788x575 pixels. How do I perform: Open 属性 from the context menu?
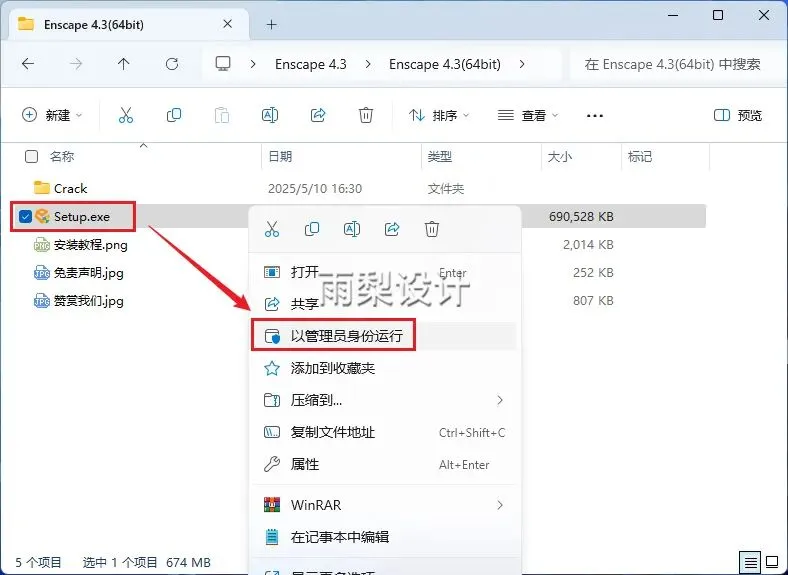point(384,464)
